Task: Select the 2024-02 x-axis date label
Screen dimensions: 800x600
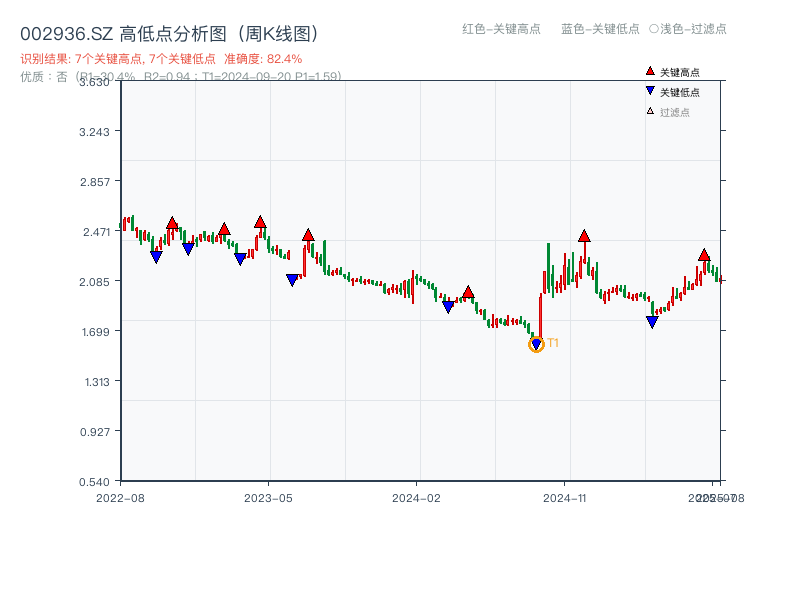Action: (416, 497)
